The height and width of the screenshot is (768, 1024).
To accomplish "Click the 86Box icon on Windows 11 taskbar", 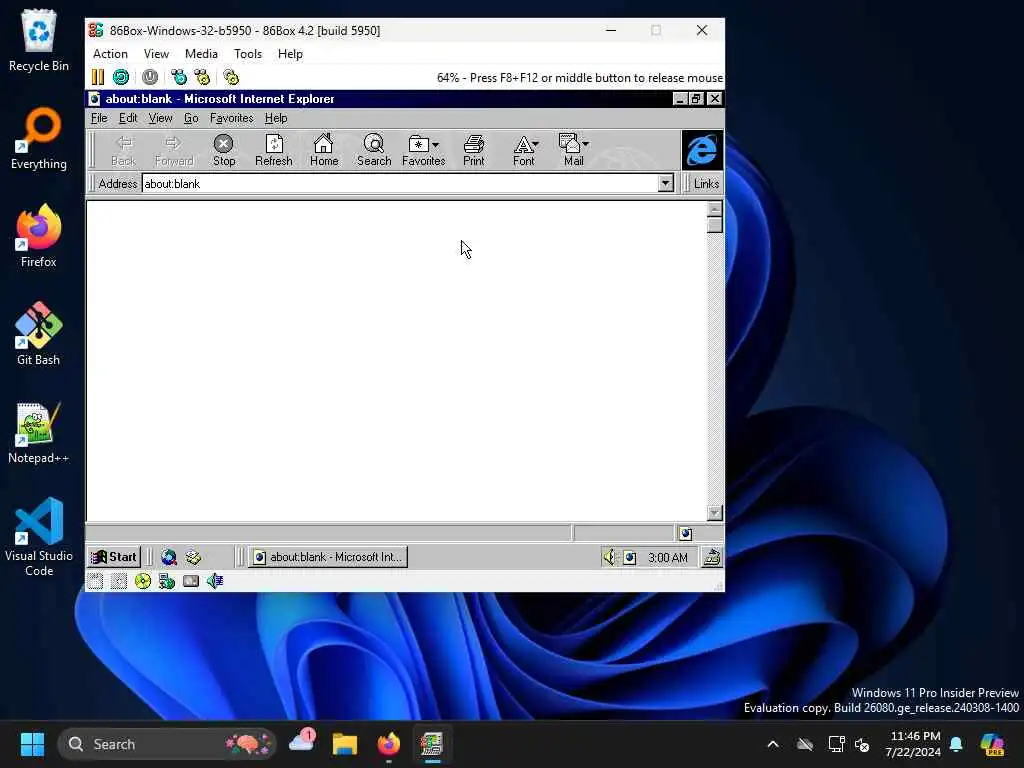I will pyautogui.click(x=432, y=744).
